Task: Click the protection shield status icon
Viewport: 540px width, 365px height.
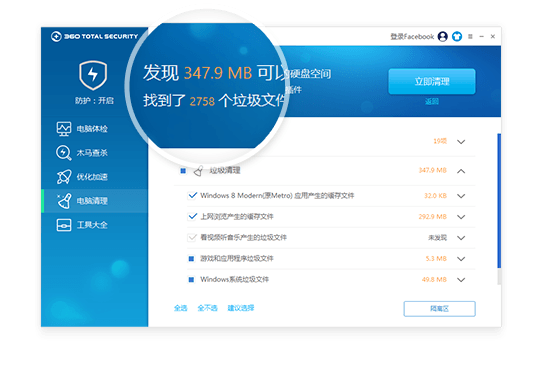Action: [x=93, y=75]
